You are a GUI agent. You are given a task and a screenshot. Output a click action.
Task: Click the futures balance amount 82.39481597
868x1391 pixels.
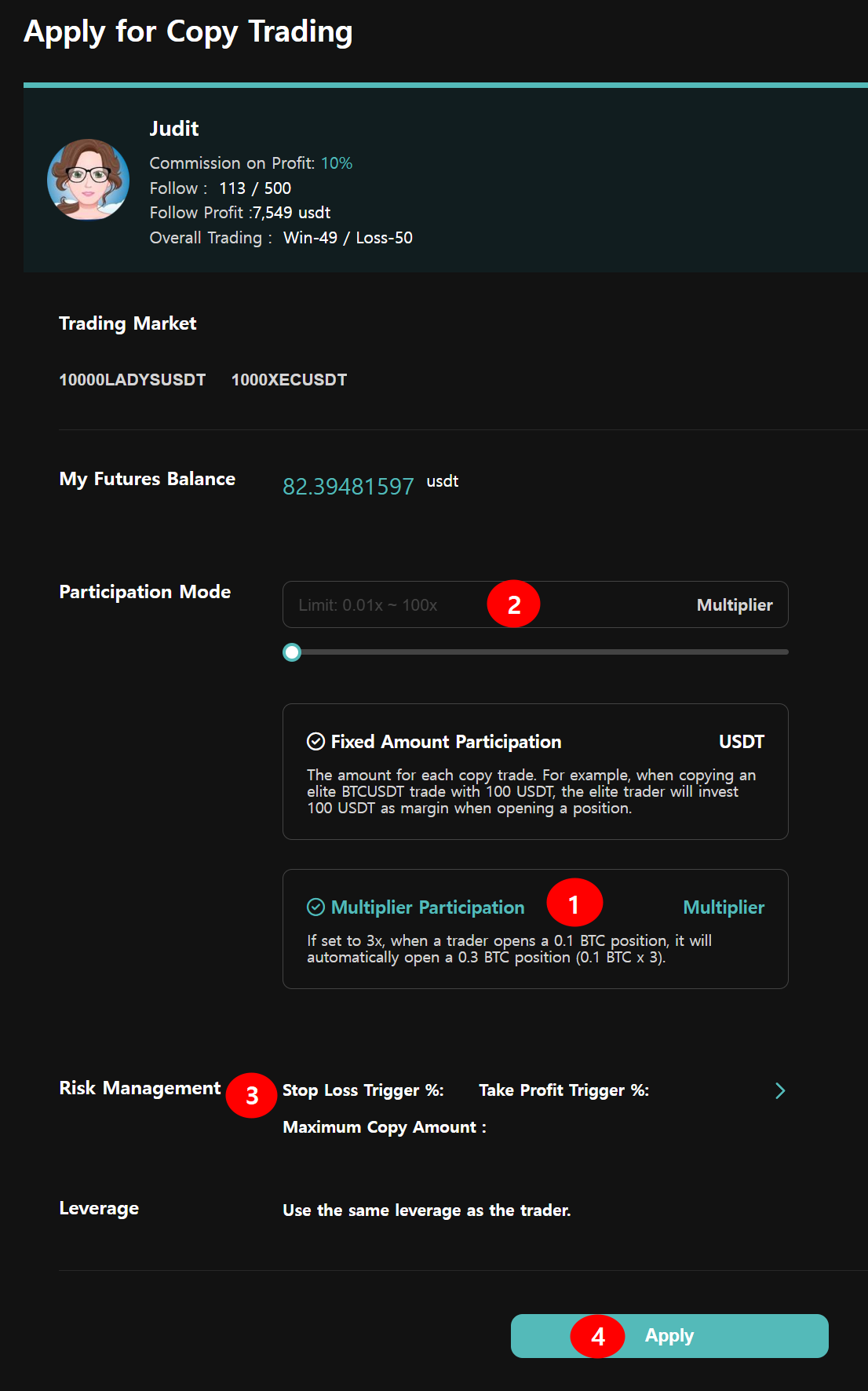[348, 487]
